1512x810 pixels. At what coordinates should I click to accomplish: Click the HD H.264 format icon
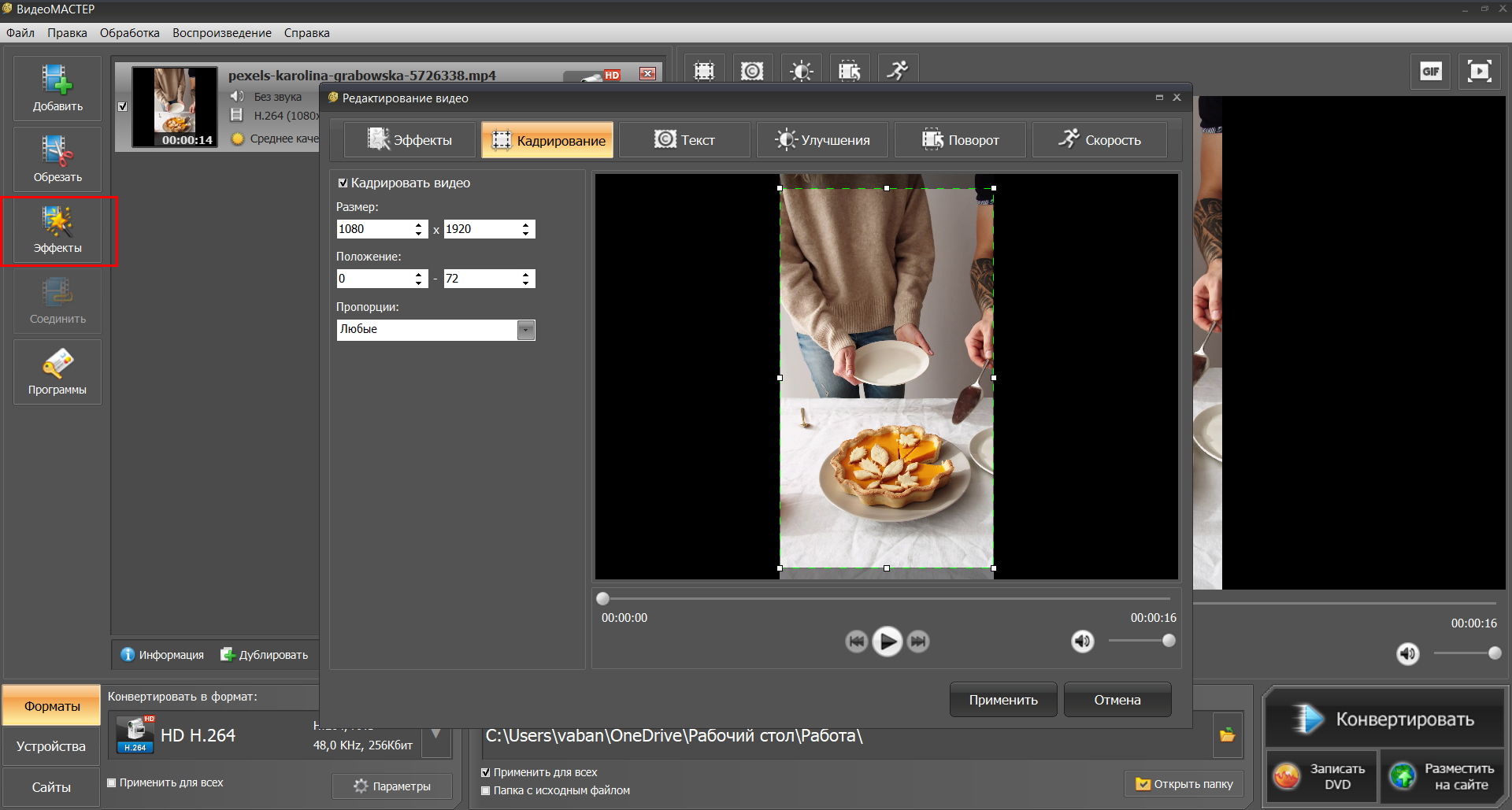(x=135, y=735)
